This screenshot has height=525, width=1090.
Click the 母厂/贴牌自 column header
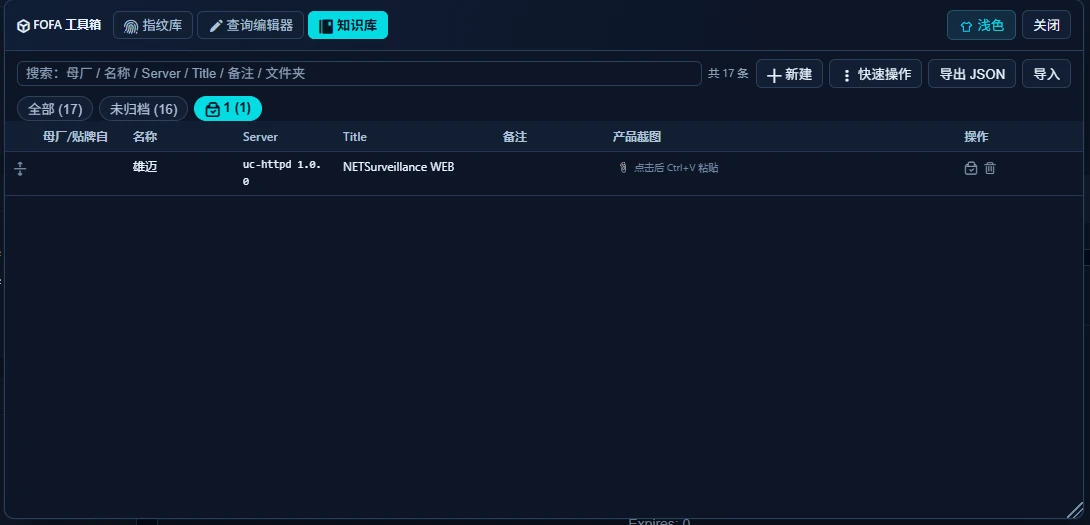coord(76,137)
